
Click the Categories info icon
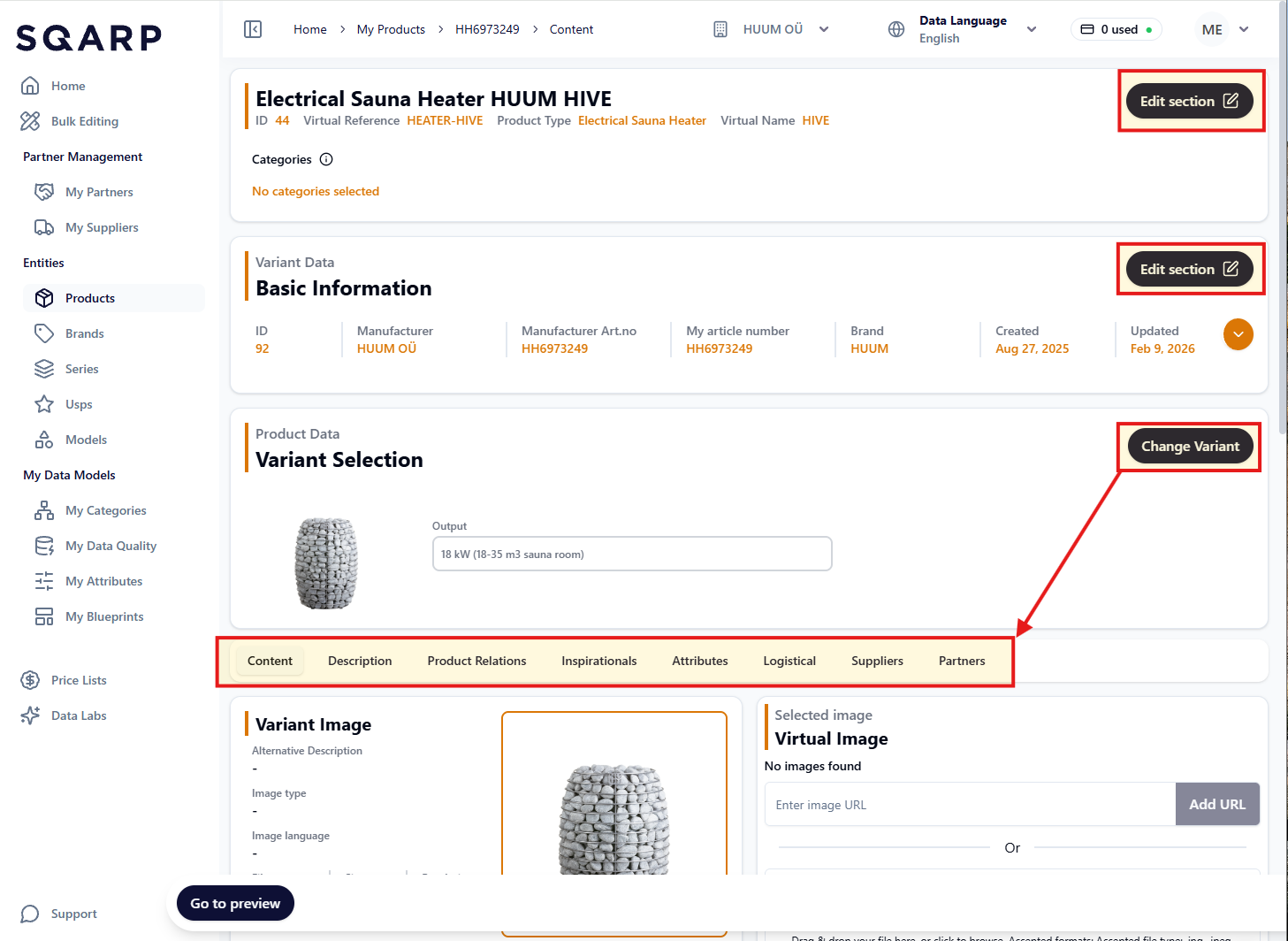tap(326, 159)
